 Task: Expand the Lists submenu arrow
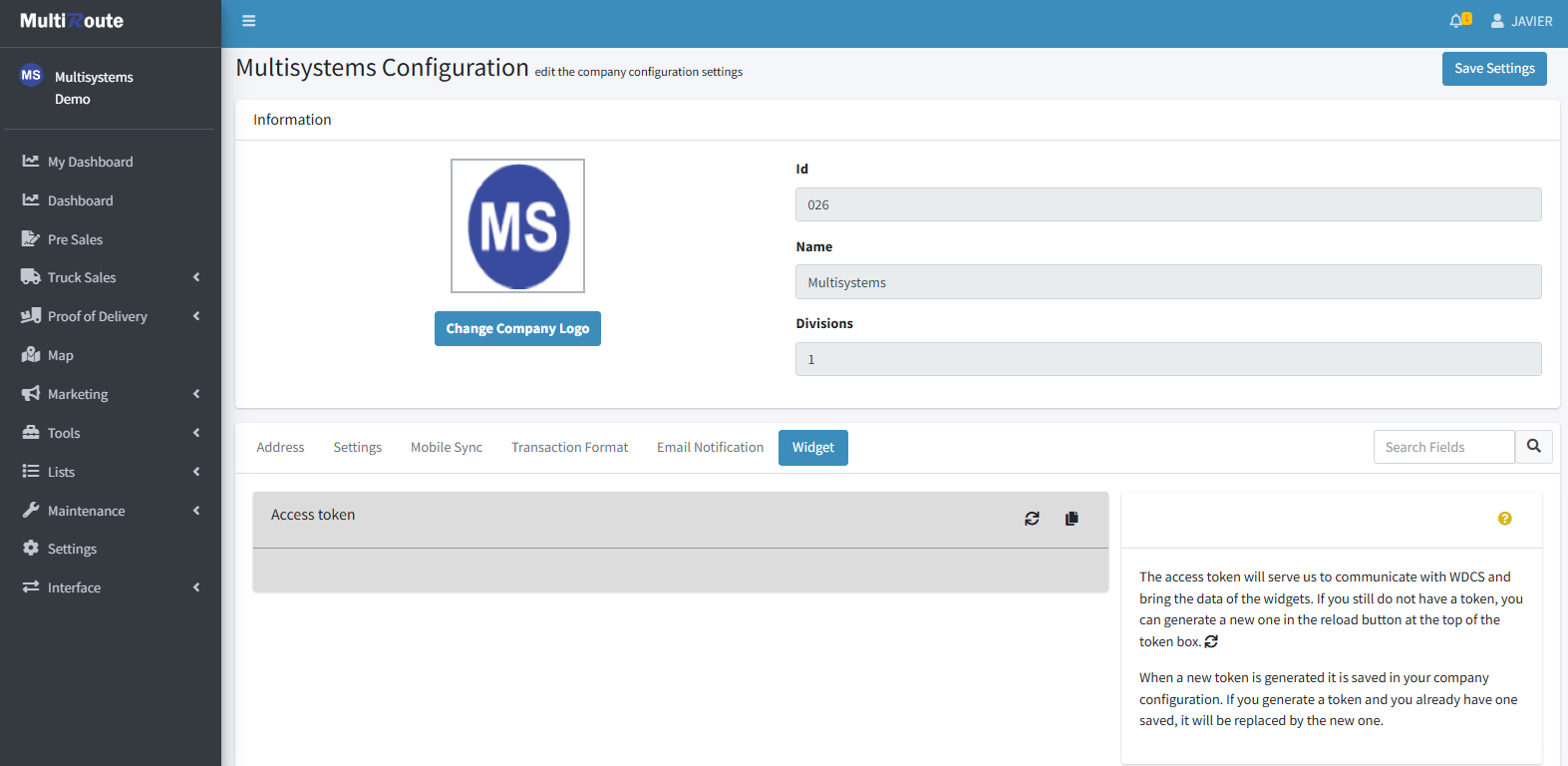(x=196, y=472)
